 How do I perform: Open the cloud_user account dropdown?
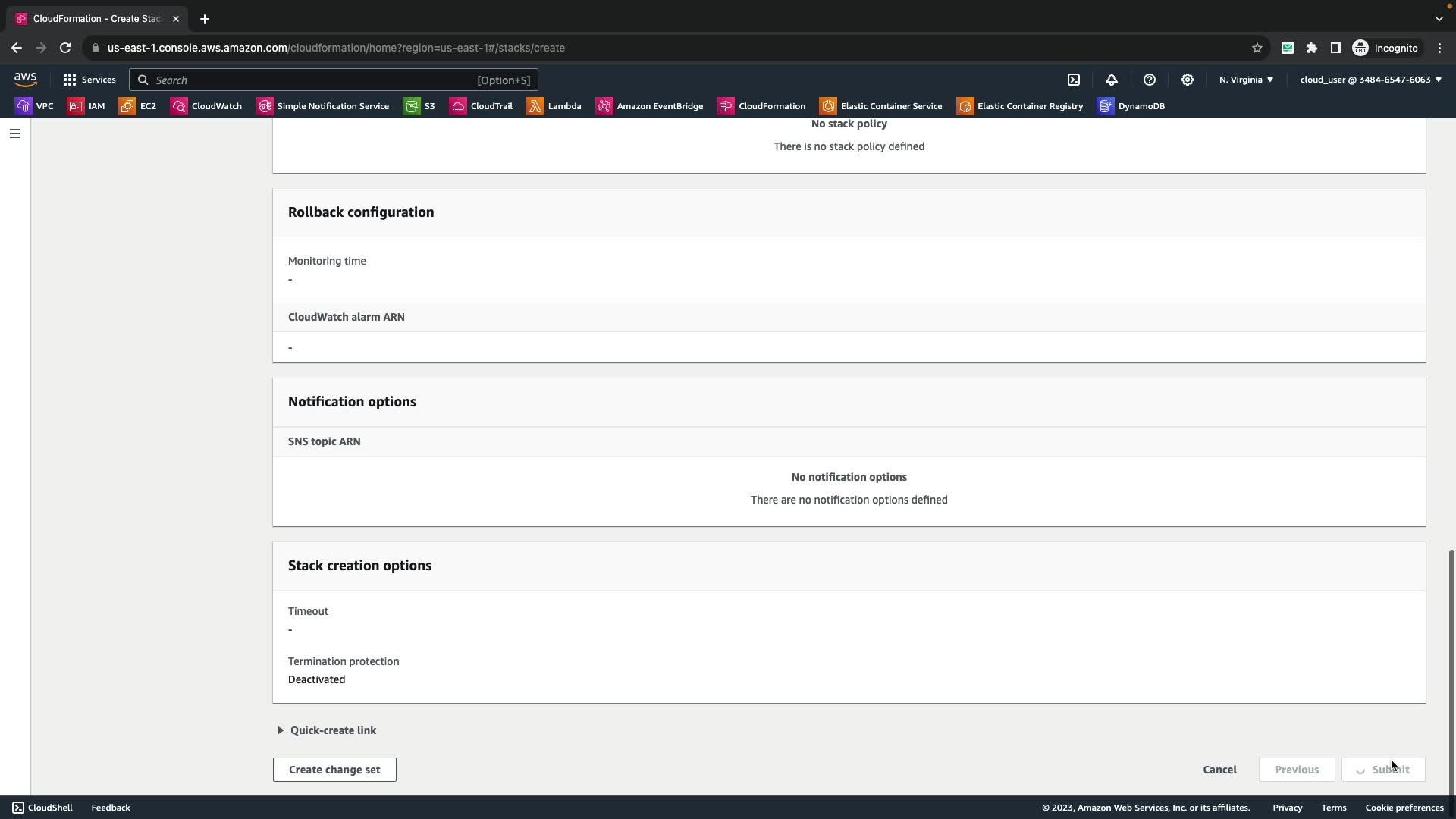(x=1370, y=80)
